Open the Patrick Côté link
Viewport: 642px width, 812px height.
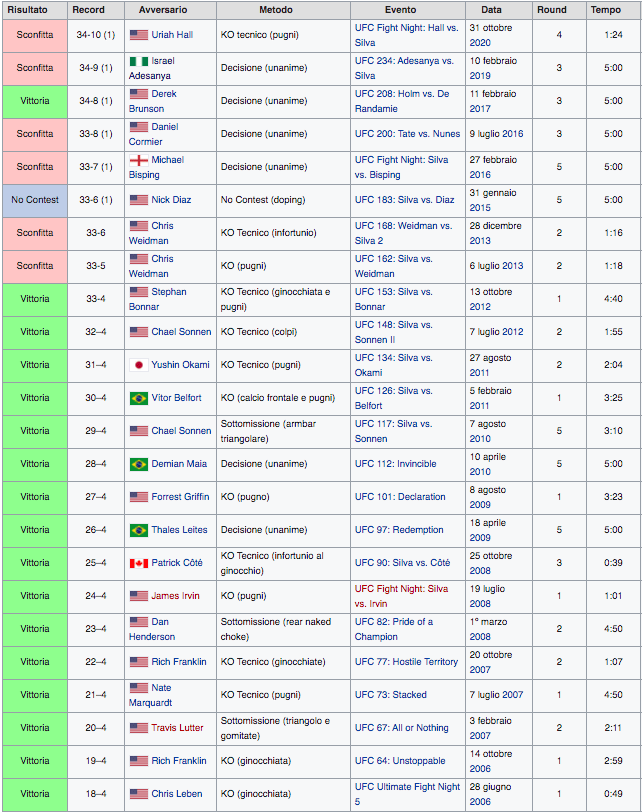[x=177, y=563]
